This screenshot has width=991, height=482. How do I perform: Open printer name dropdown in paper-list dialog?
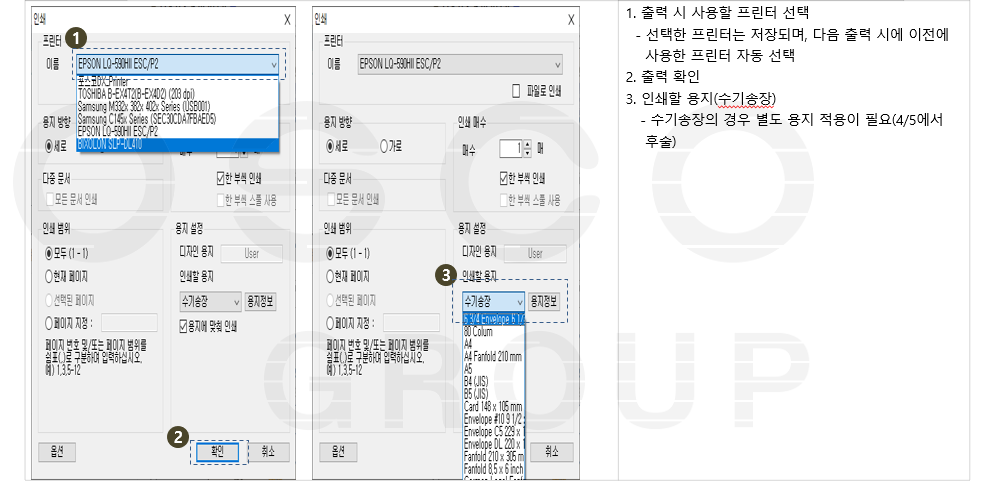pyautogui.click(x=460, y=64)
